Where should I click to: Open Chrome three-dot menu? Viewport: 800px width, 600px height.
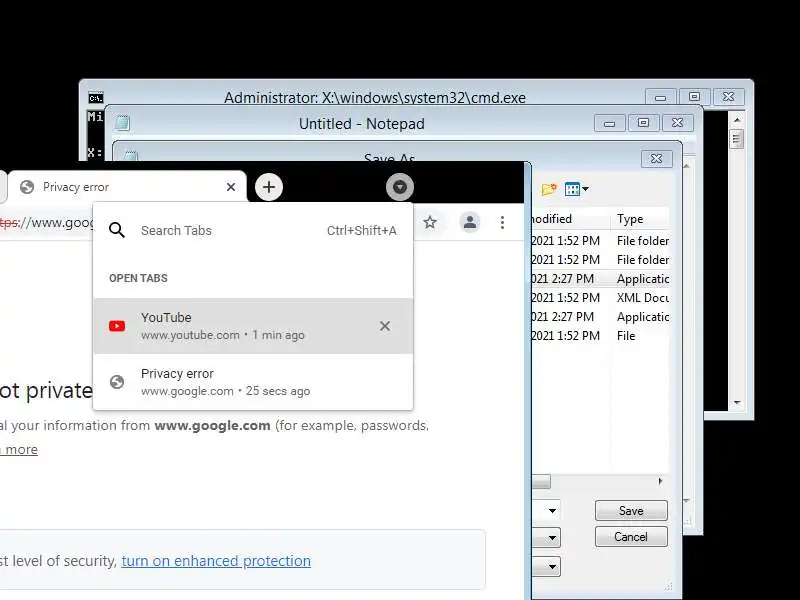pyautogui.click(x=503, y=222)
